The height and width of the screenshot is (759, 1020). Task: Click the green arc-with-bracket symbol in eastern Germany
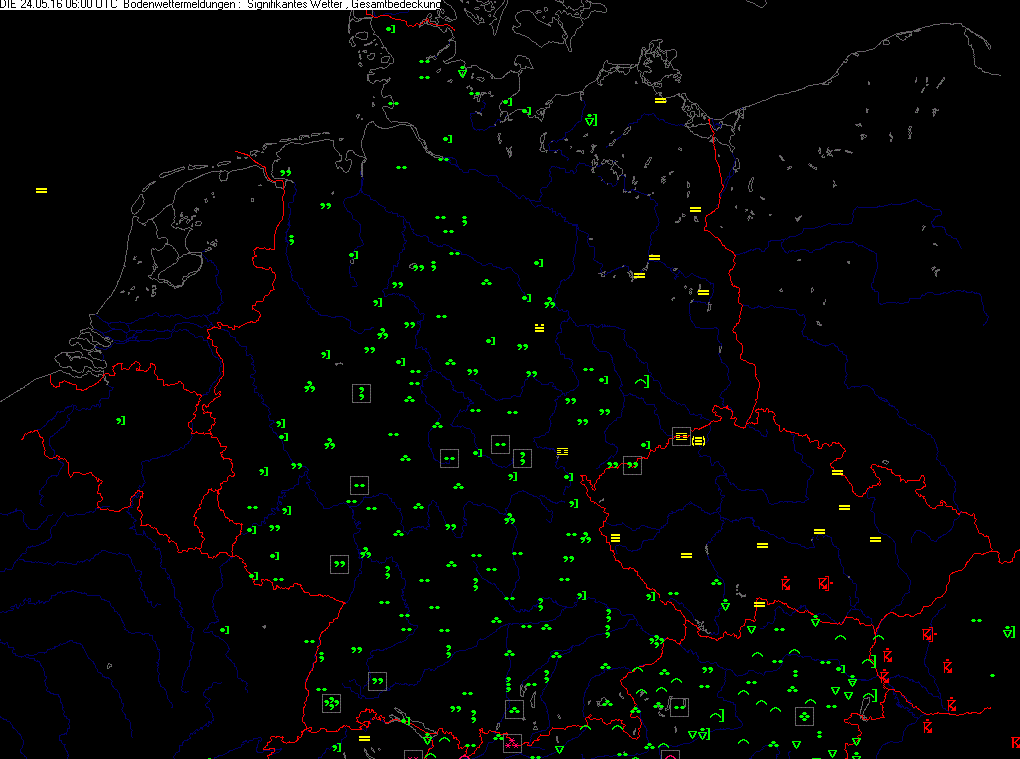[x=642, y=382]
